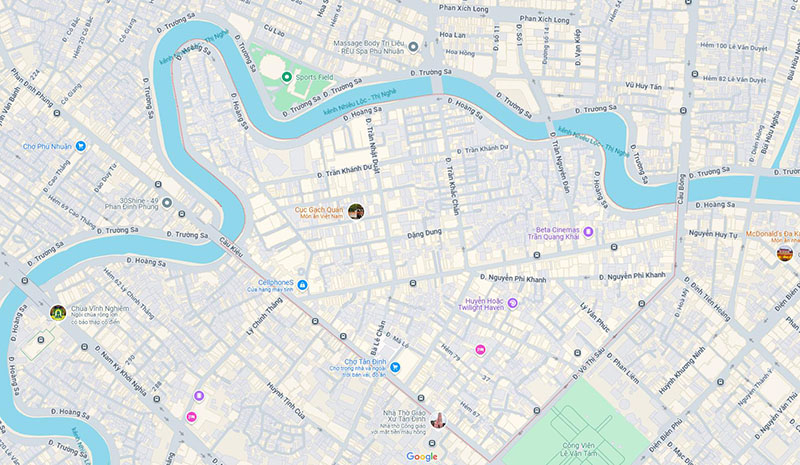Select the Đặng Dung street label
Image resolution: width=800 pixels, height=465 pixels.
click(424, 234)
